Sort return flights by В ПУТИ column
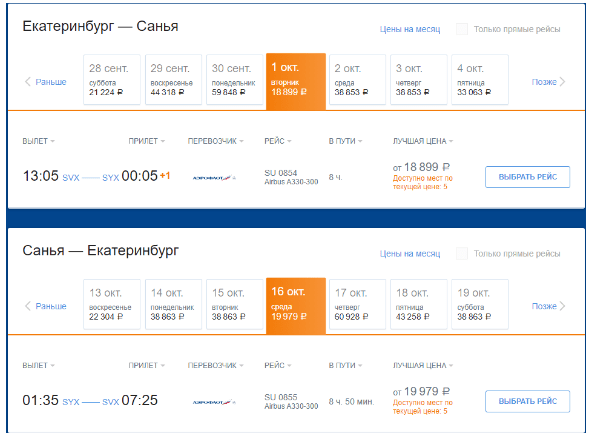The image size is (597, 443). (345, 365)
